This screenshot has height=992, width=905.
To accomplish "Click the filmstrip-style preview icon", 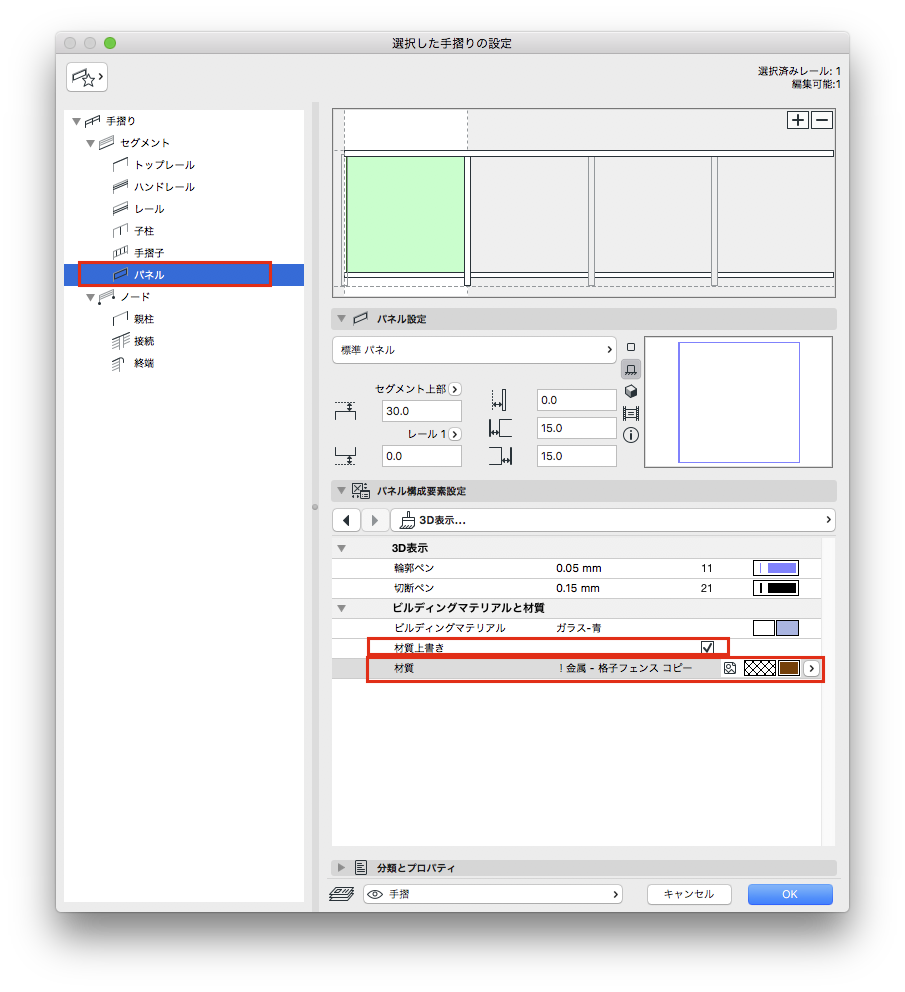I will coord(631,413).
